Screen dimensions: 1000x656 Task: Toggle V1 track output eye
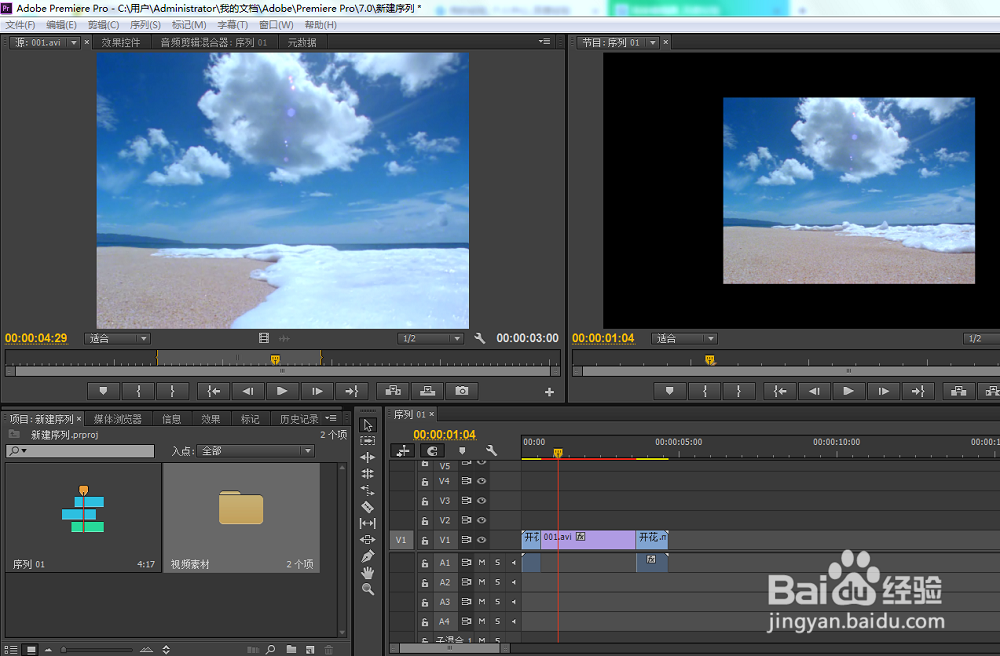coord(482,540)
